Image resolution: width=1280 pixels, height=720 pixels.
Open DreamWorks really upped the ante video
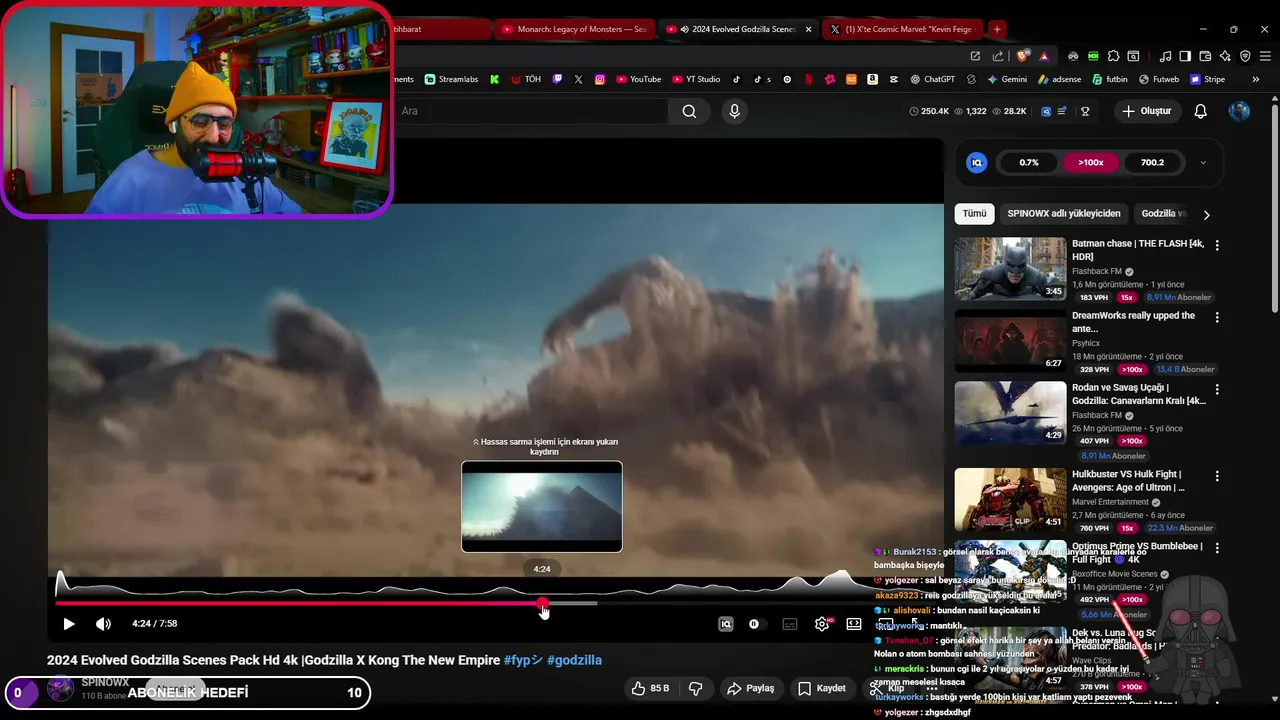pyautogui.click(x=1133, y=322)
